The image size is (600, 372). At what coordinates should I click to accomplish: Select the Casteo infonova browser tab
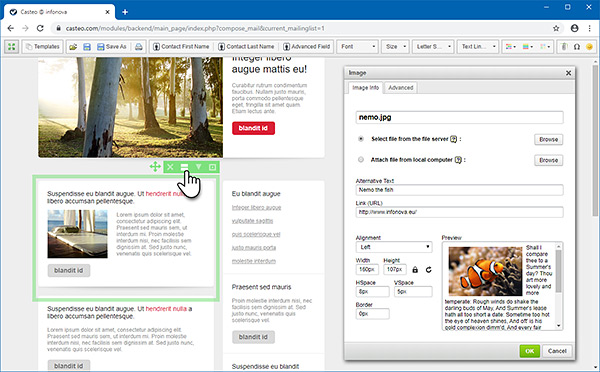coord(59,12)
